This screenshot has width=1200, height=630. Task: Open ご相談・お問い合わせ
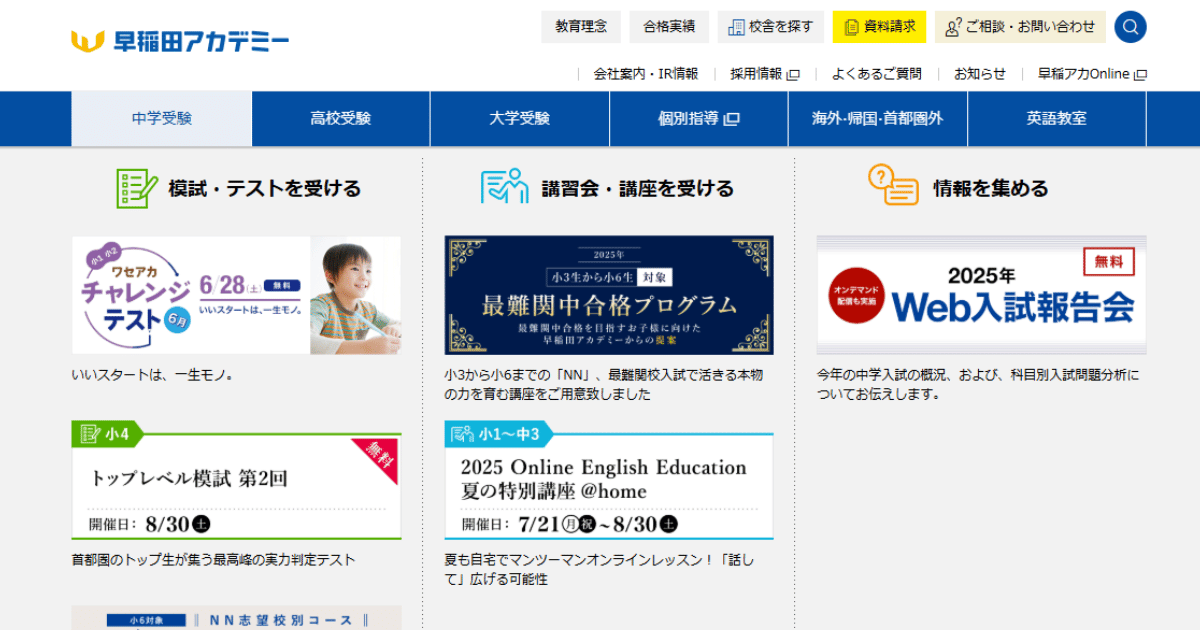tap(1020, 27)
